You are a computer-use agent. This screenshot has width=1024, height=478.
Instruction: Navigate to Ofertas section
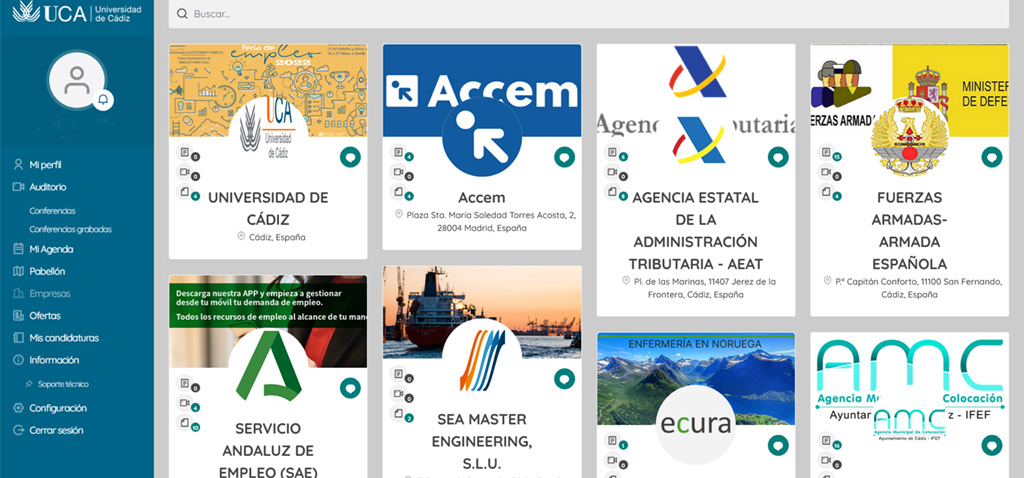tap(45, 315)
